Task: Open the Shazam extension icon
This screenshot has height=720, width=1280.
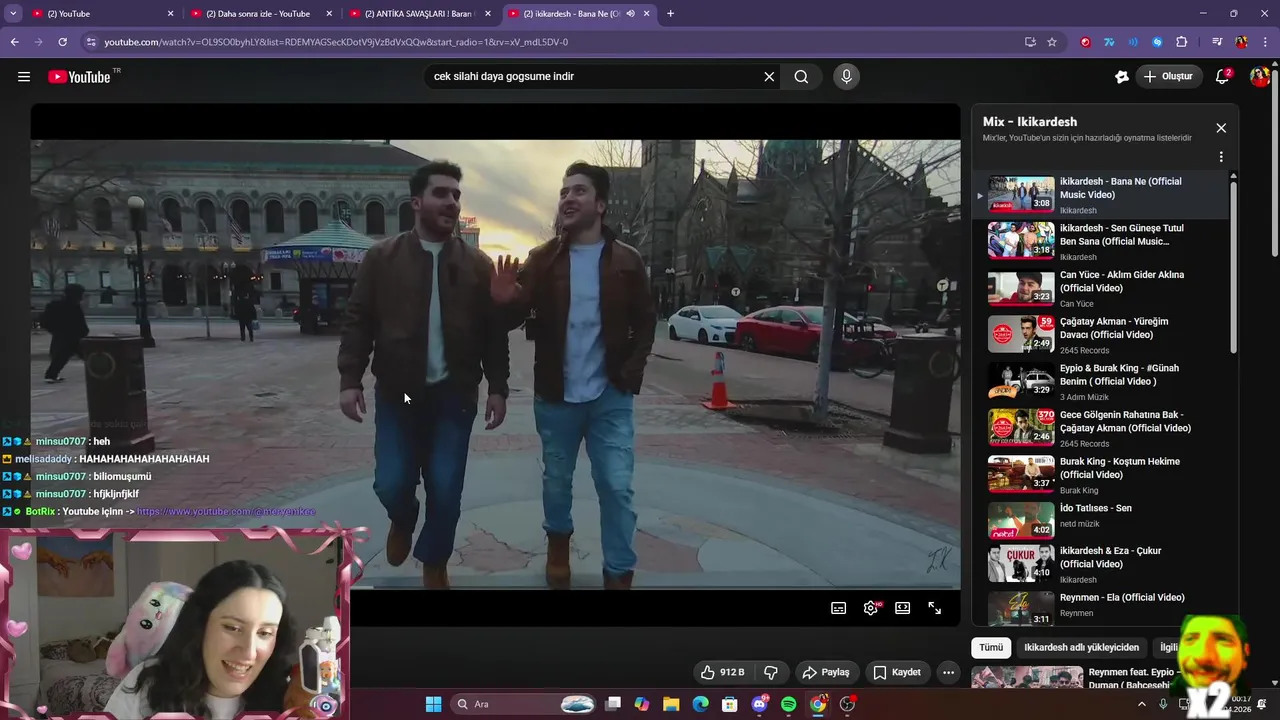Action: pos(1157,42)
